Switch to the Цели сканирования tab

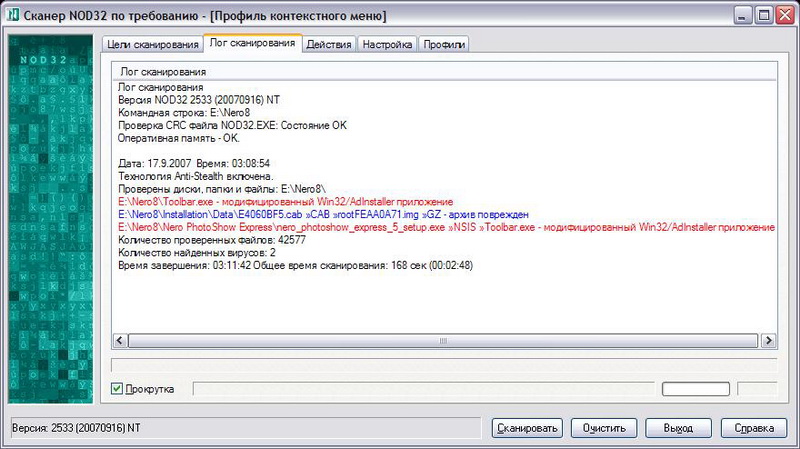click(x=152, y=44)
